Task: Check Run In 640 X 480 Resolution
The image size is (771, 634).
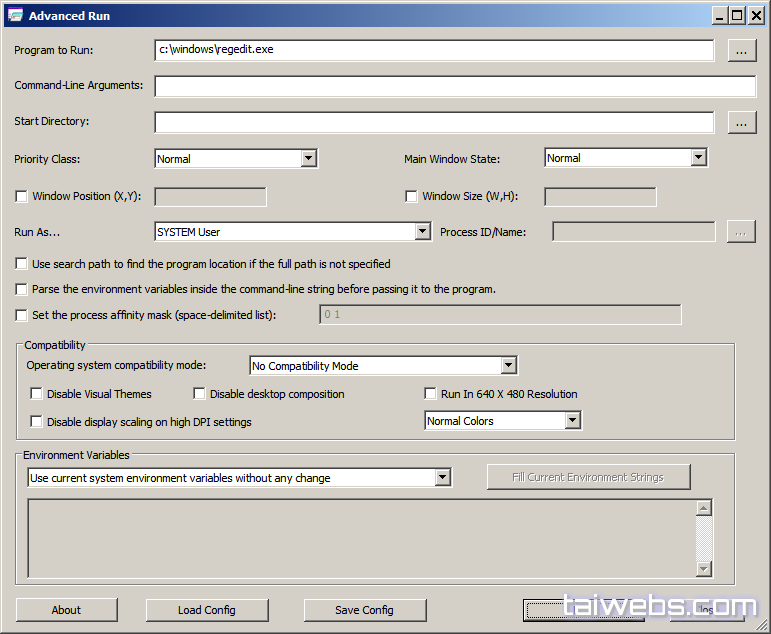Action: (431, 394)
